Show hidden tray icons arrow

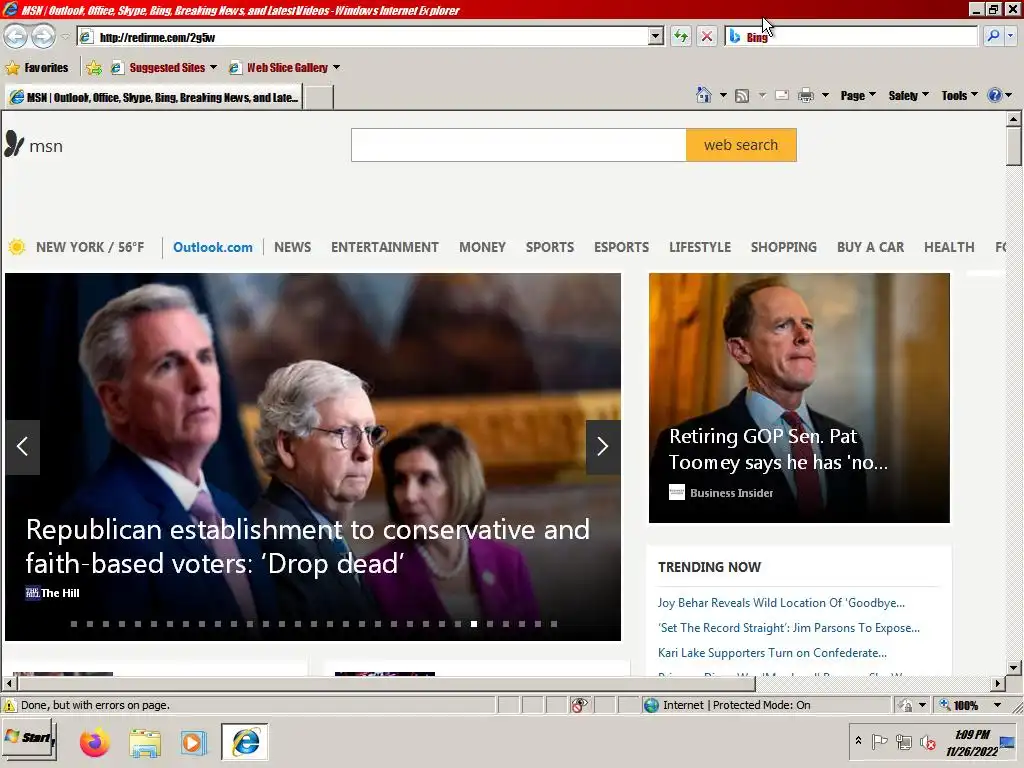(x=858, y=741)
